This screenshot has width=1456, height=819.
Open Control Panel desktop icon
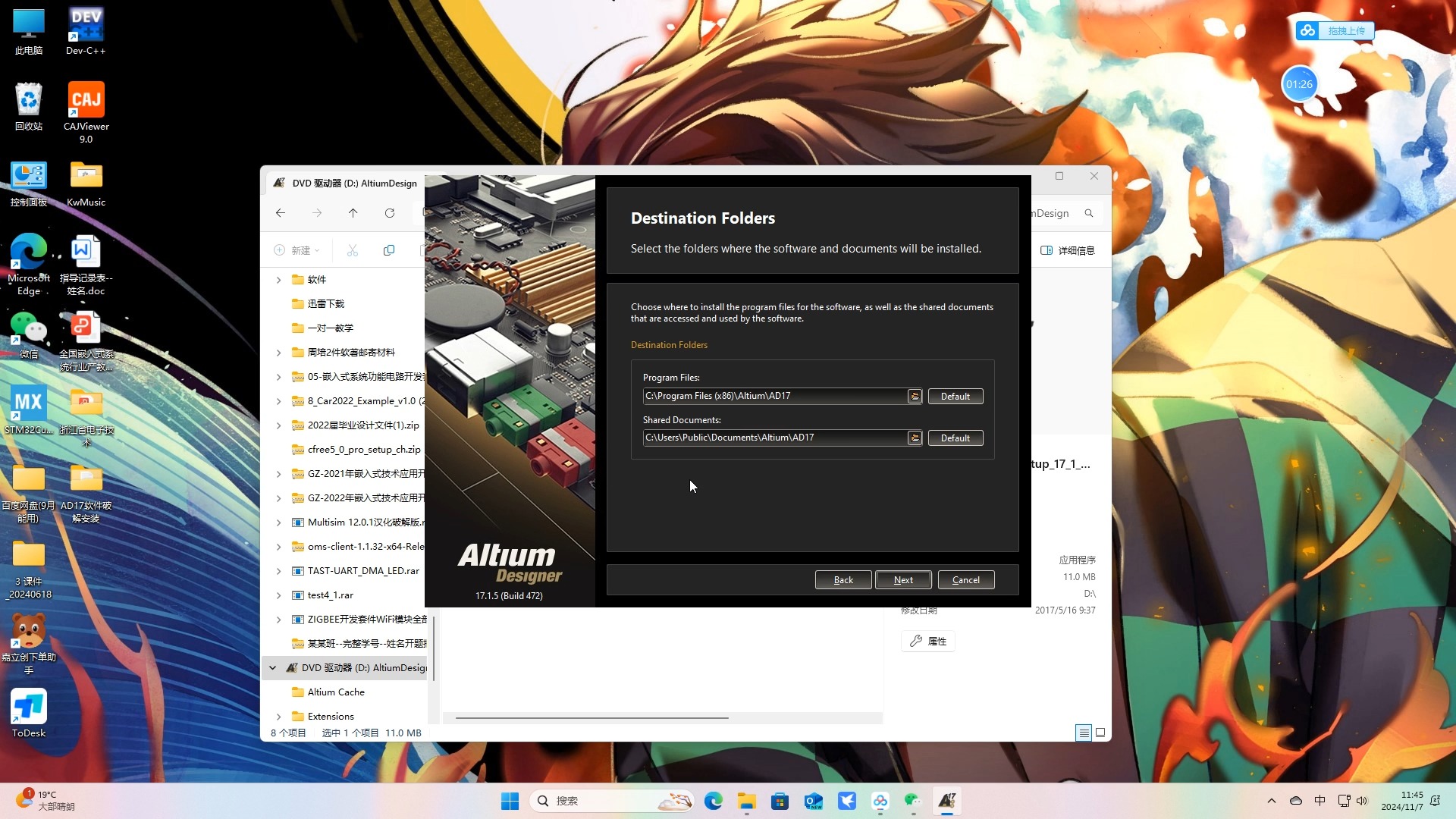pos(29,183)
